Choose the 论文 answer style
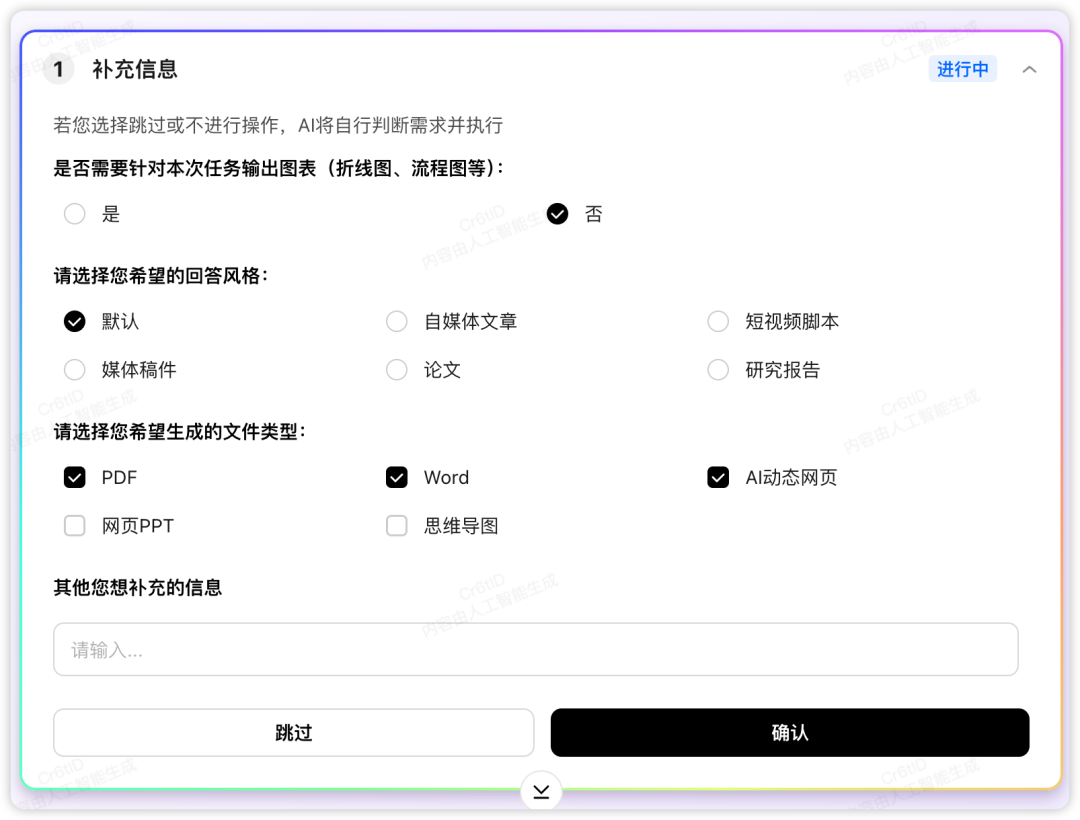The width and height of the screenshot is (1080, 820). [x=397, y=370]
